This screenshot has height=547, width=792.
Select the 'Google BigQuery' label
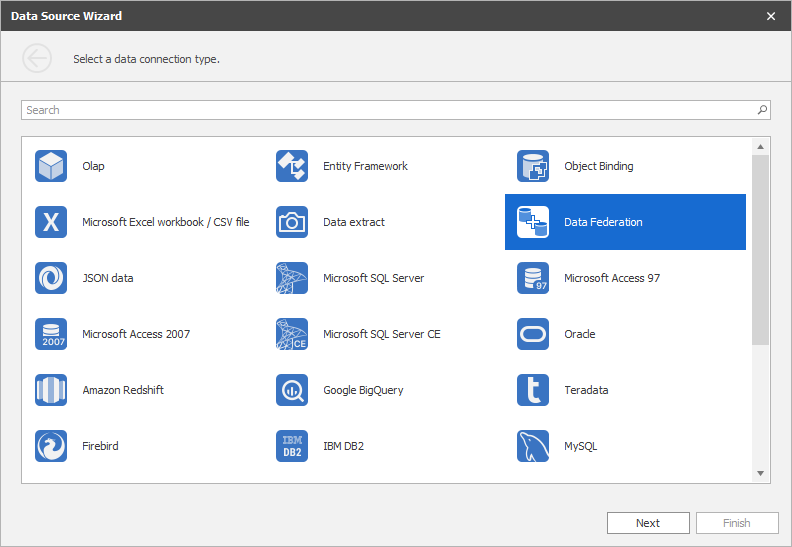pyautogui.click(x=363, y=390)
